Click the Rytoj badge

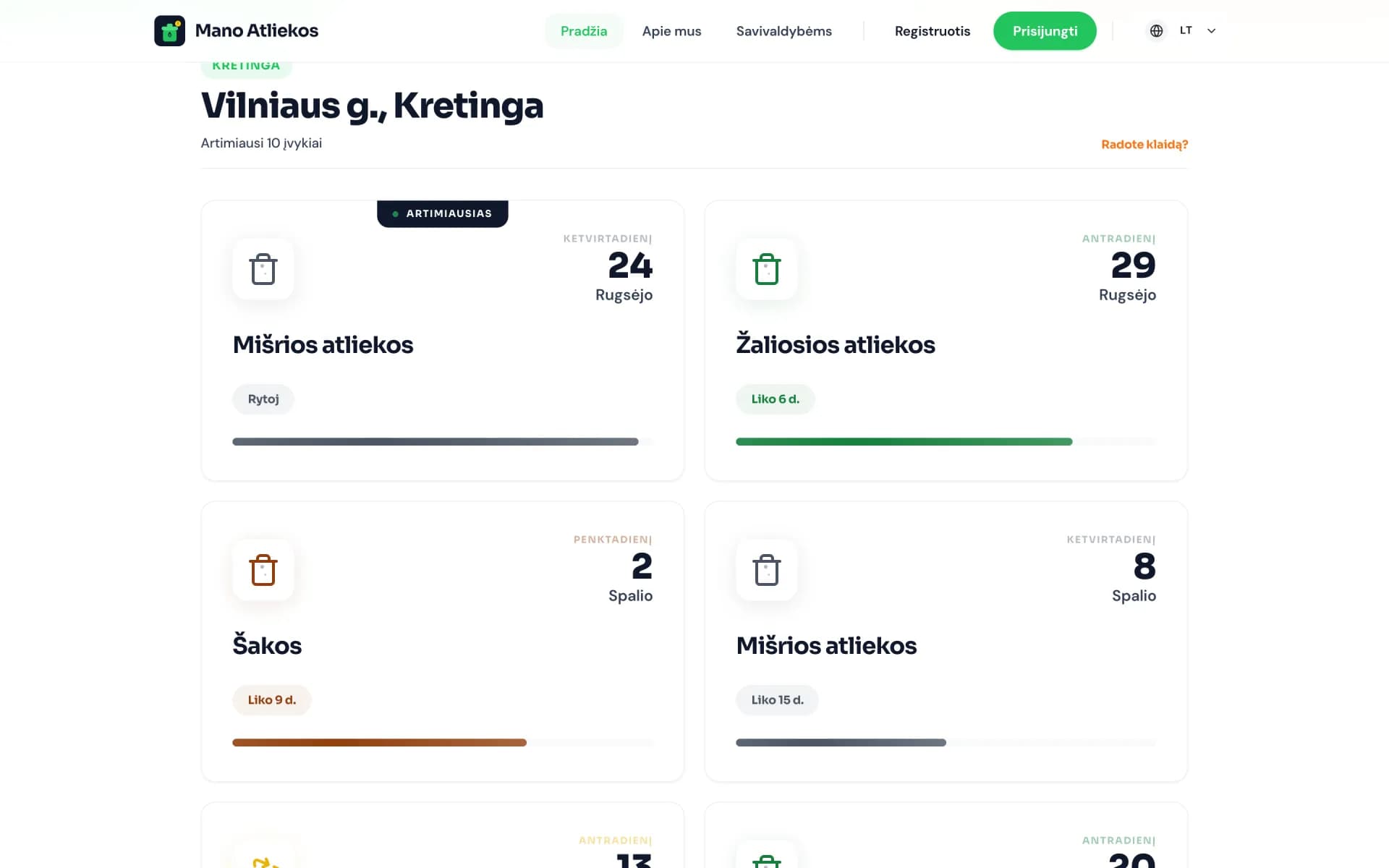(x=263, y=399)
